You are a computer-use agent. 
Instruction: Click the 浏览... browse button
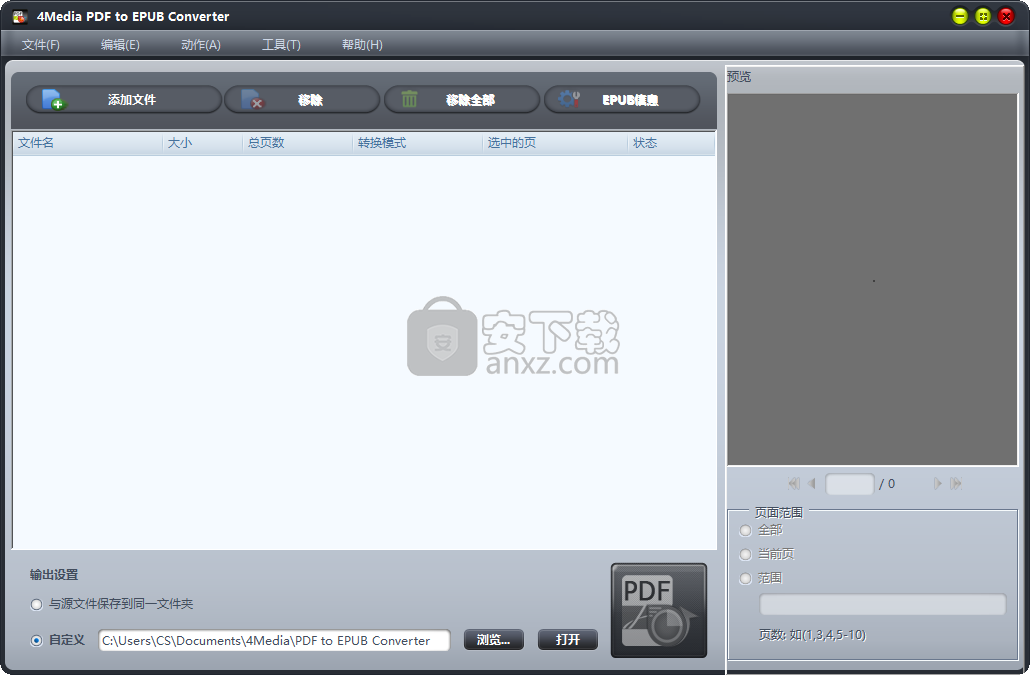tap(494, 640)
